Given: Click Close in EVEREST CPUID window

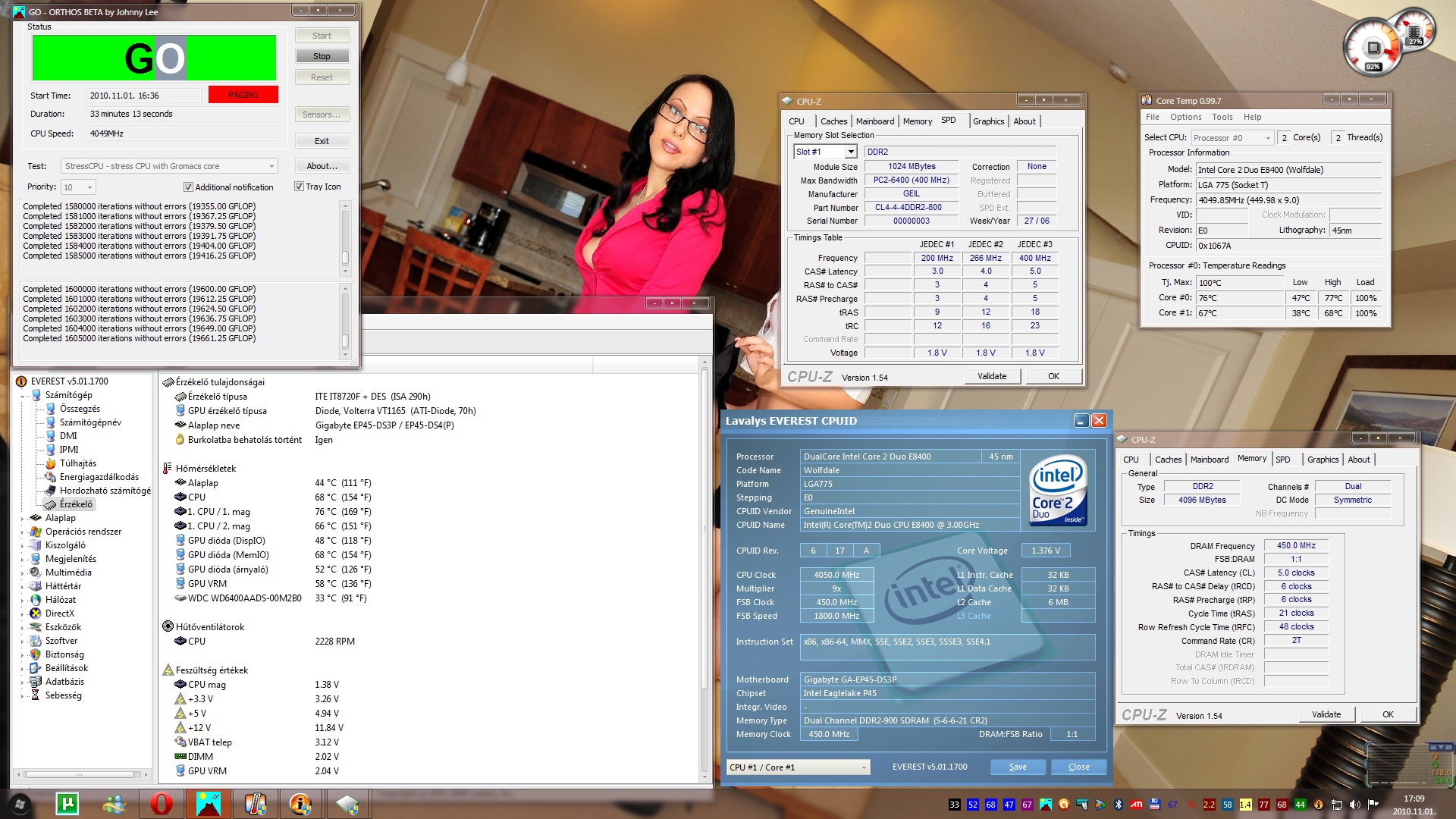Looking at the screenshot, I should [1078, 767].
